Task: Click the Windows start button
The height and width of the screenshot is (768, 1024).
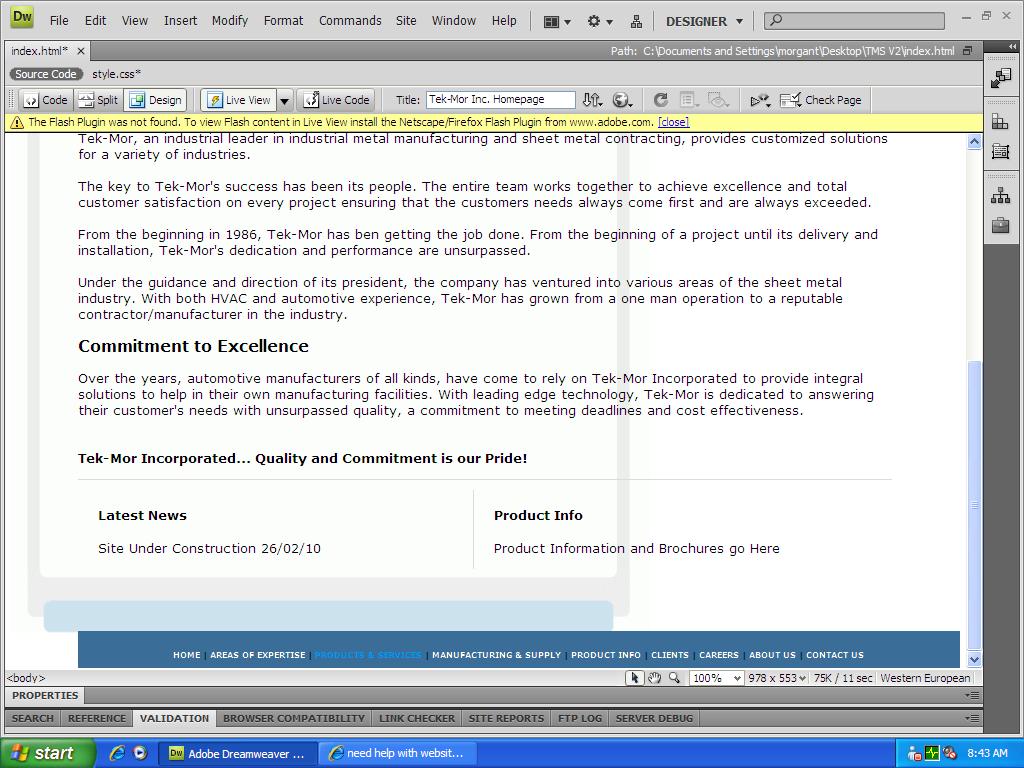Action: tap(47, 753)
